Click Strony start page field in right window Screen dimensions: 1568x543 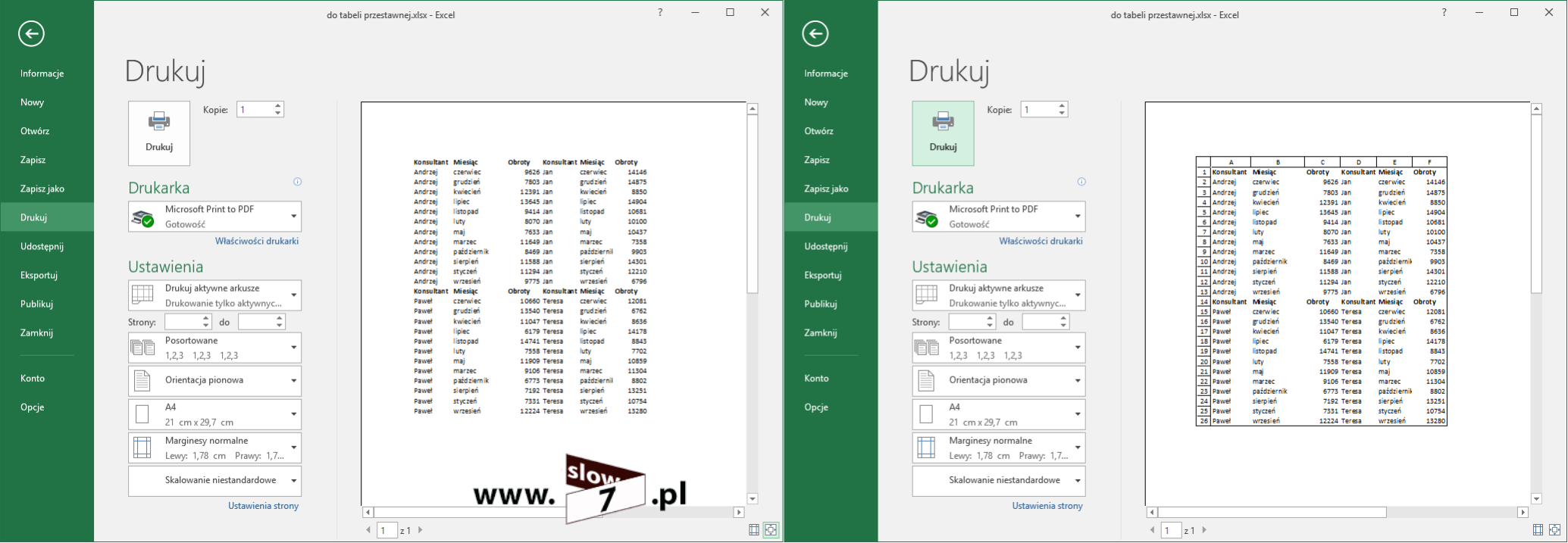pos(966,322)
